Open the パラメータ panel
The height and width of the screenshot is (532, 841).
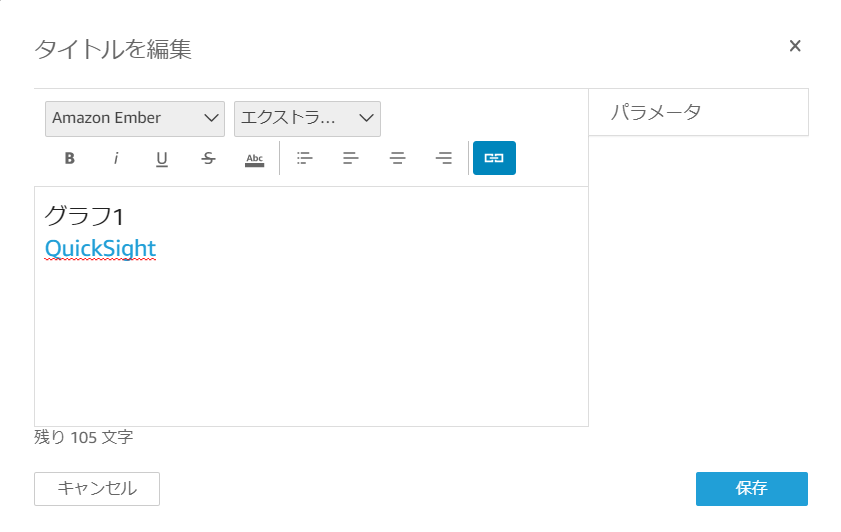tap(698, 112)
